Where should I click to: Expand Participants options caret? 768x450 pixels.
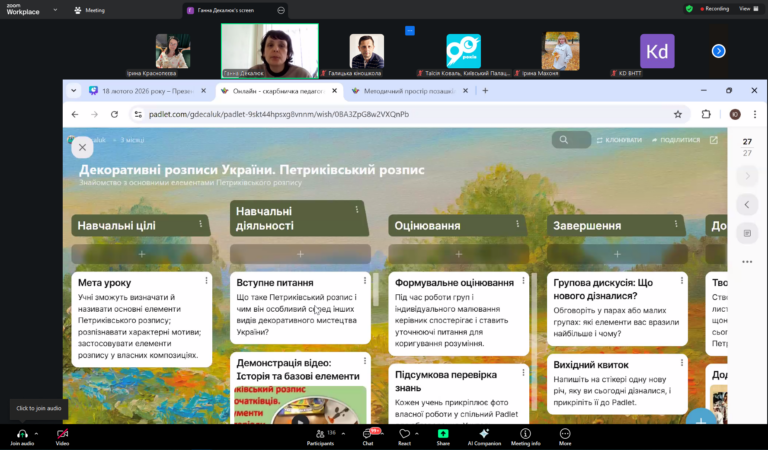pos(343,434)
